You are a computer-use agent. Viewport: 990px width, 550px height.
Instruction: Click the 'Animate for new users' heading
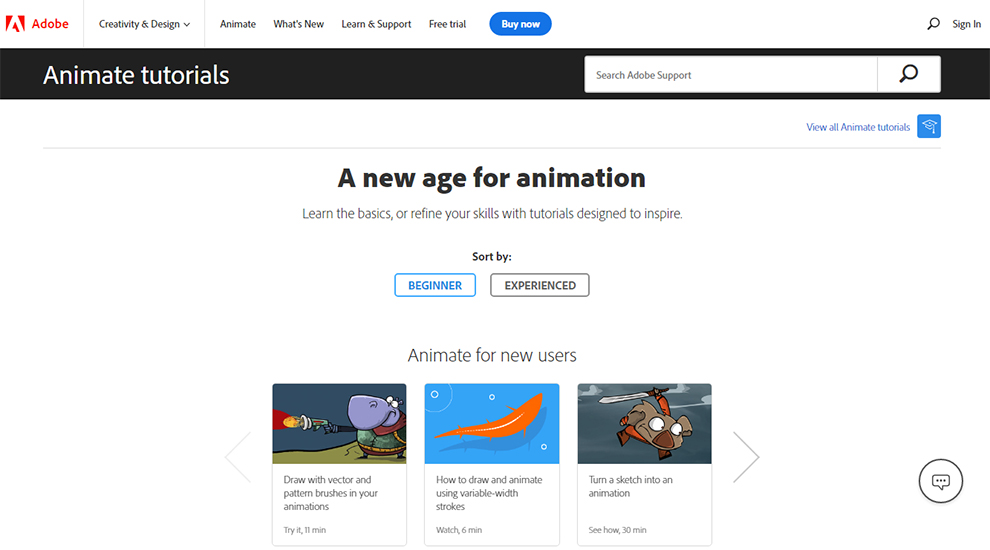[x=492, y=355]
